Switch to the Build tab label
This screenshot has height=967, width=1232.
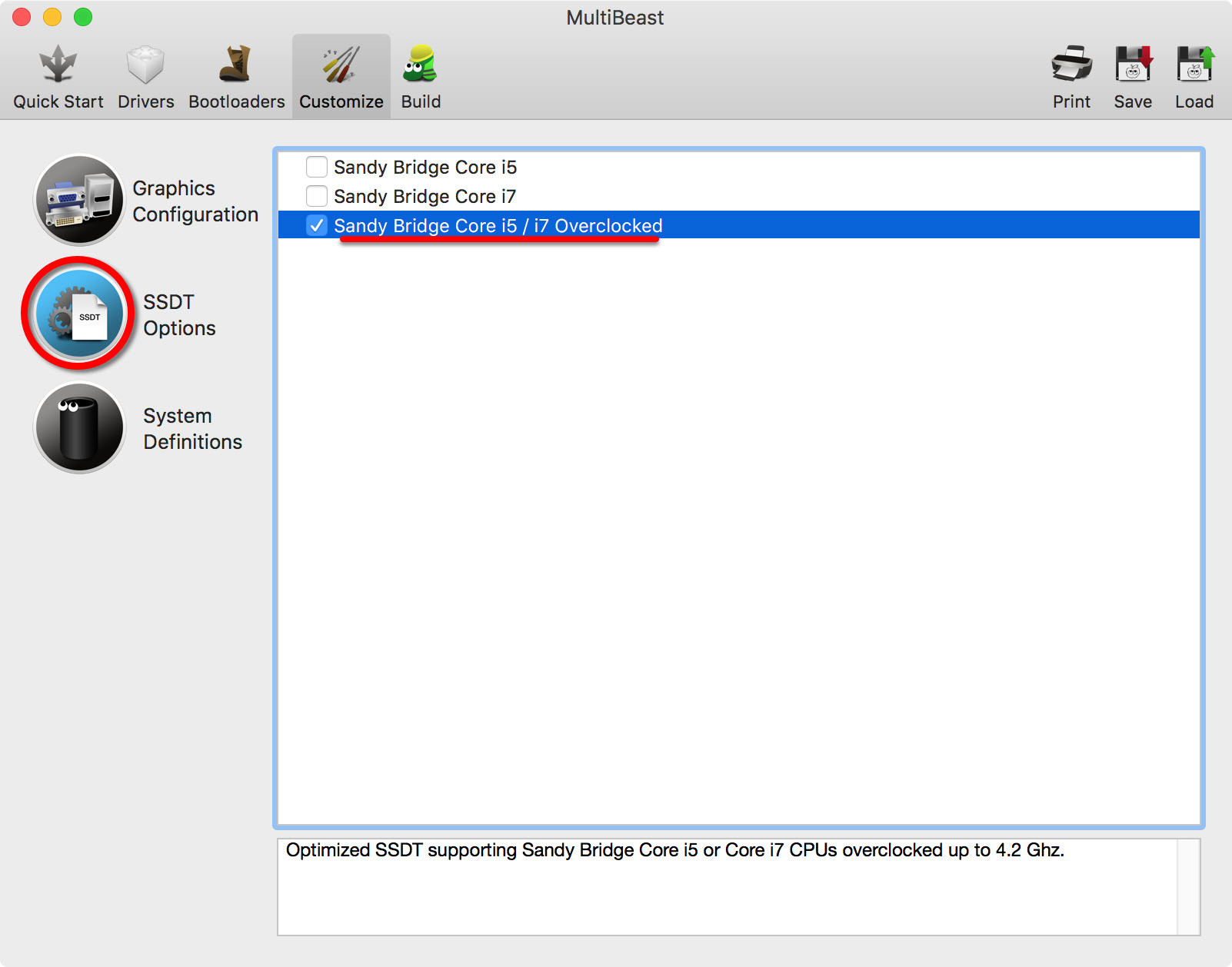(x=421, y=101)
